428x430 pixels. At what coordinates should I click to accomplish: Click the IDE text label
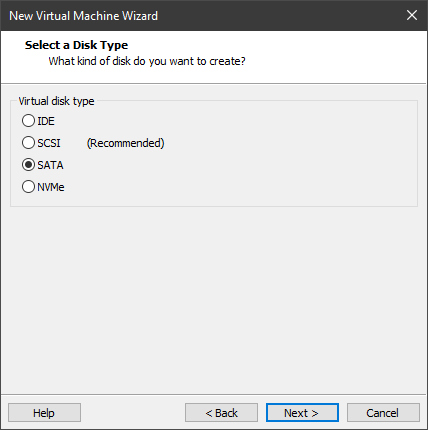pos(46,121)
